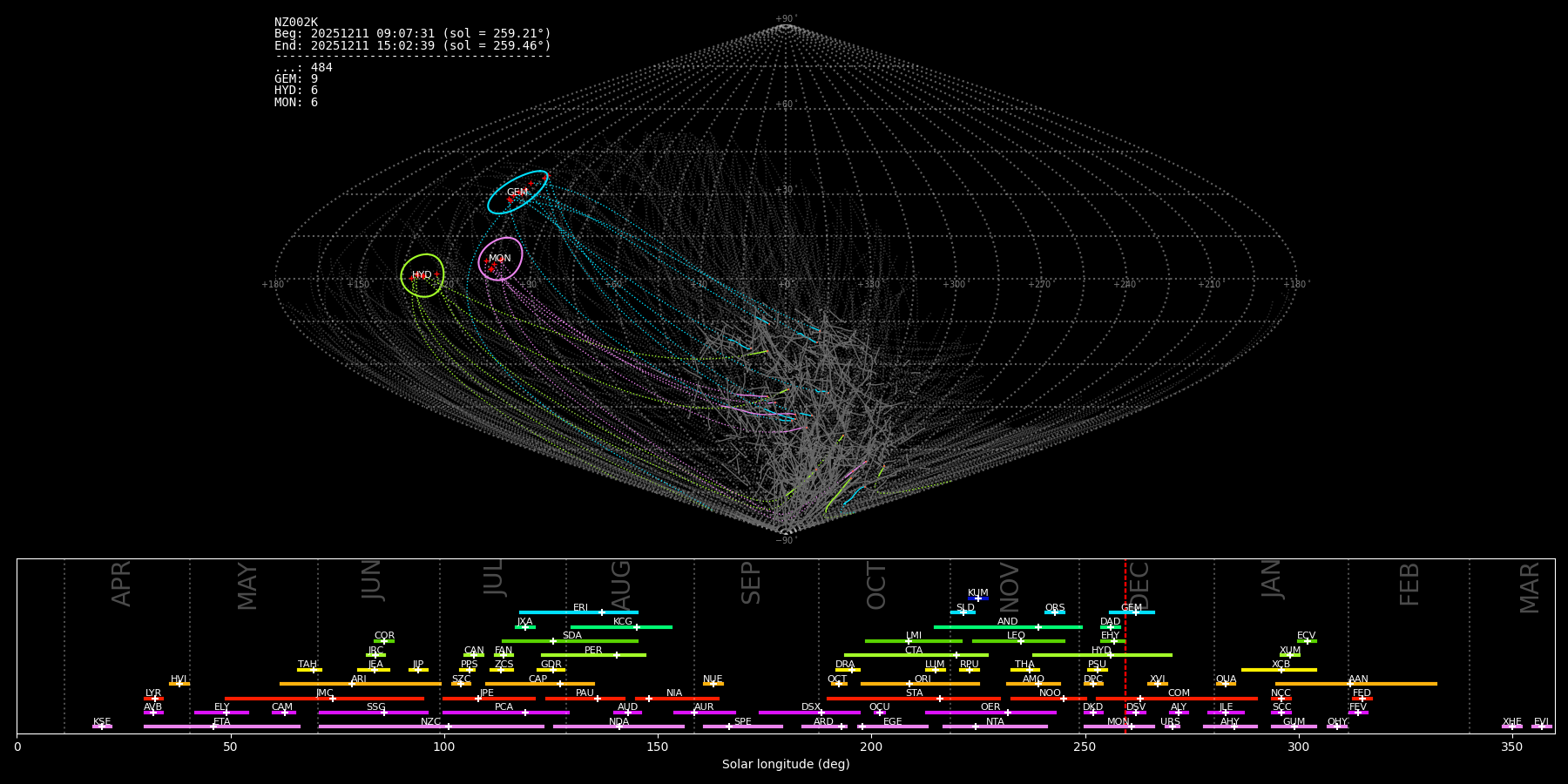
Task: Click the red dashed current-date line in timeline
Action: coord(1125,645)
